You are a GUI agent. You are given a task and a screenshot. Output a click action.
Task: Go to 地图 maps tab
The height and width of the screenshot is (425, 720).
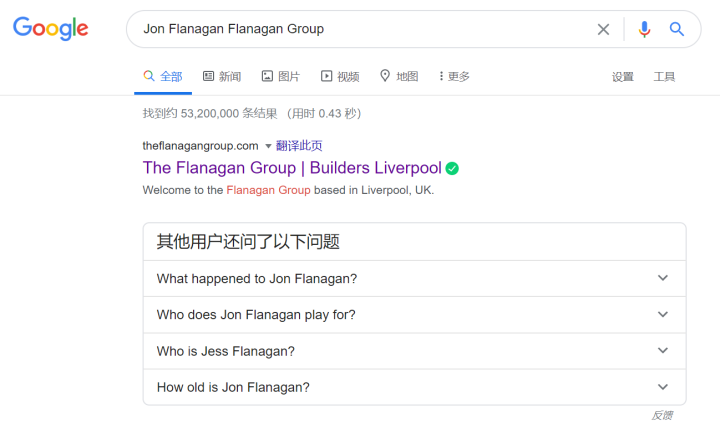point(398,76)
